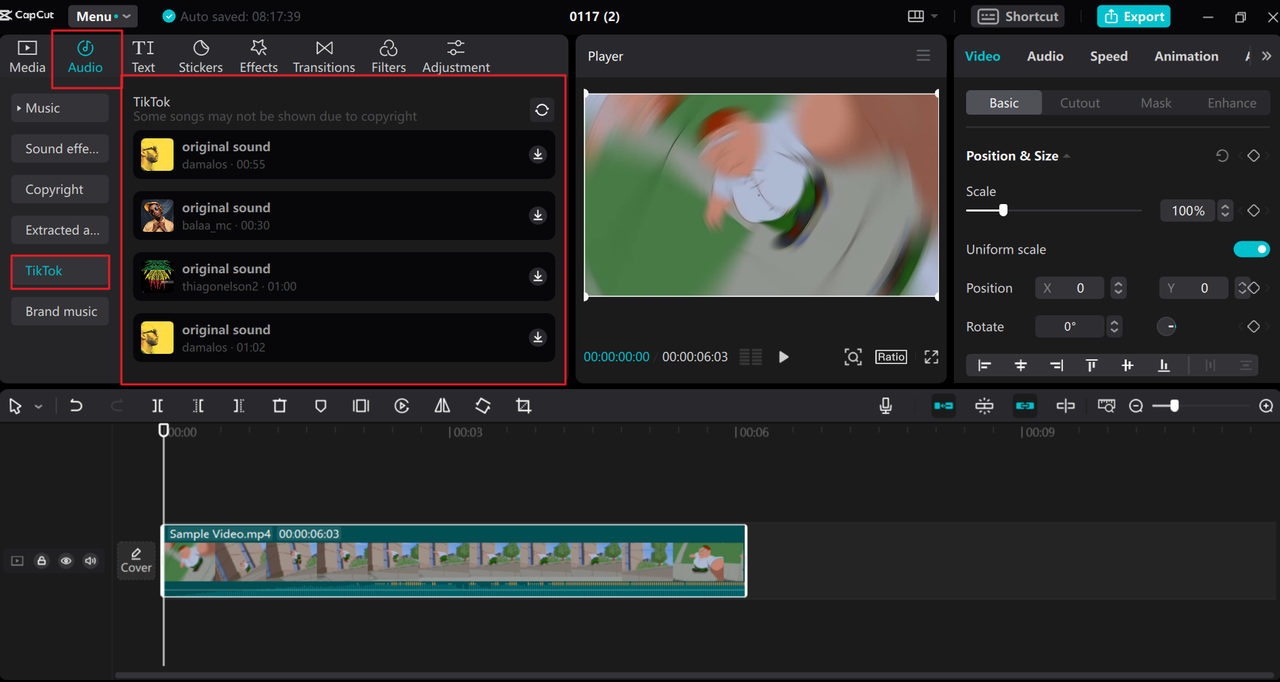This screenshot has width=1280, height=682.
Task: Open the player hamburger menu
Action: [923, 56]
